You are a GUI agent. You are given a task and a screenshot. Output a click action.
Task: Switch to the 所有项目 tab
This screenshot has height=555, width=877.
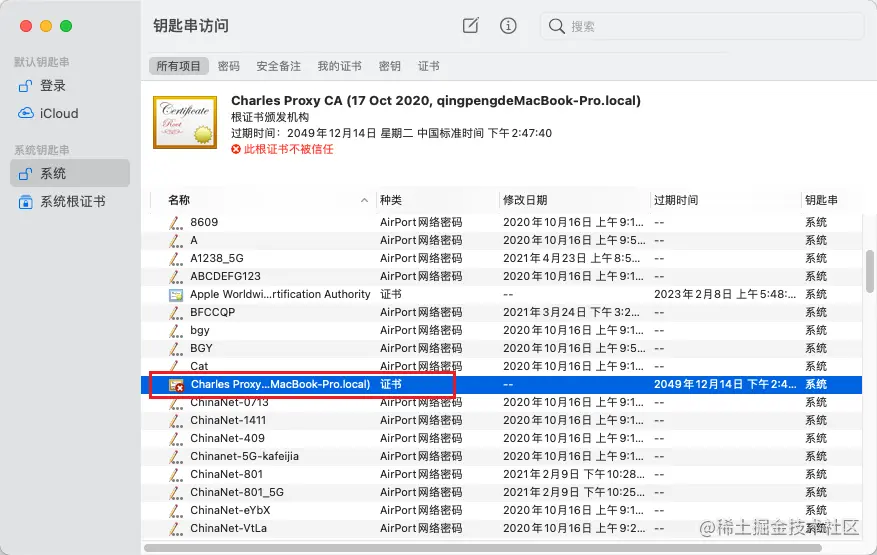pyautogui.click(x=178, y=66)
